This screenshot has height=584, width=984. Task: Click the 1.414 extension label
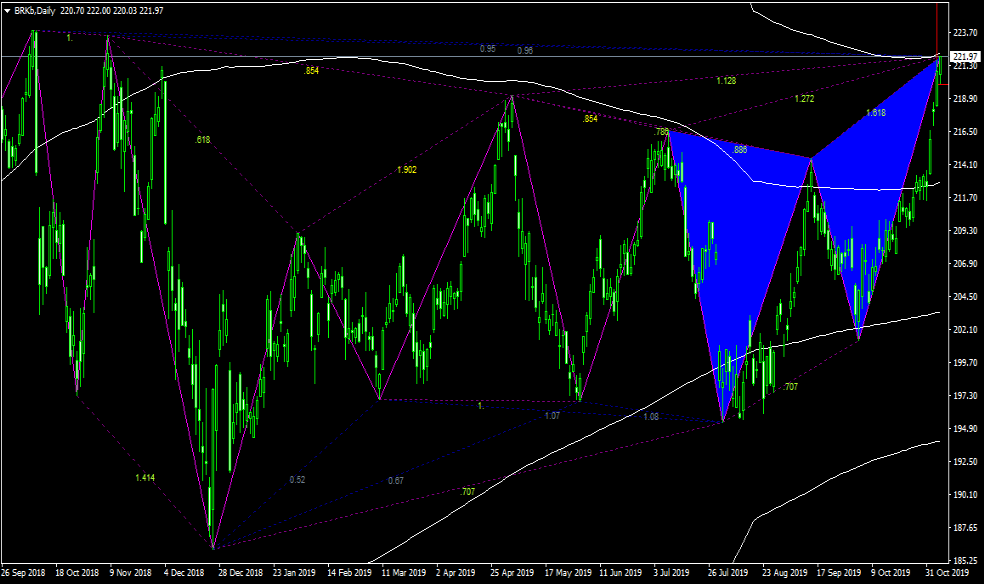(x=145, y=478)
